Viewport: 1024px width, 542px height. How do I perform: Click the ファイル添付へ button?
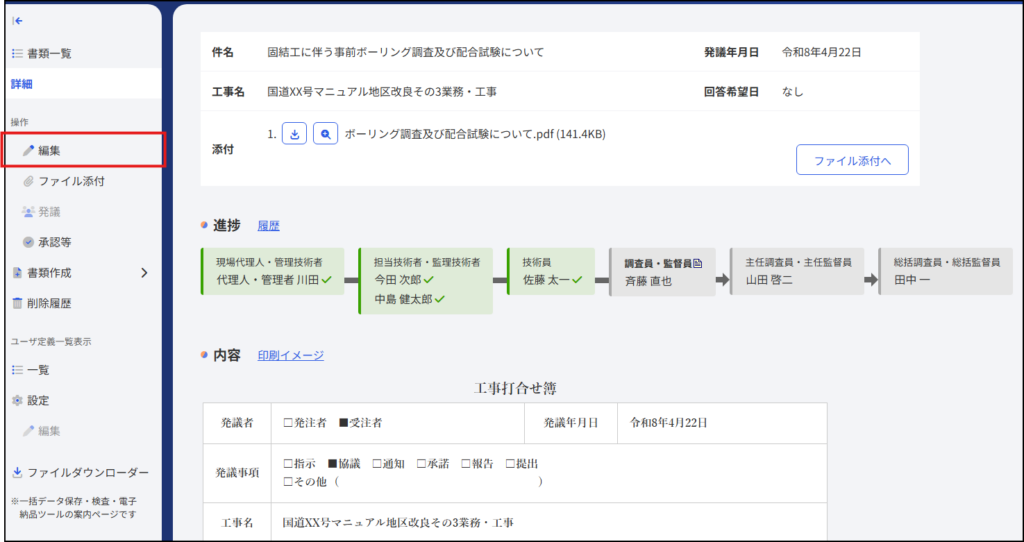coord(852,160)
